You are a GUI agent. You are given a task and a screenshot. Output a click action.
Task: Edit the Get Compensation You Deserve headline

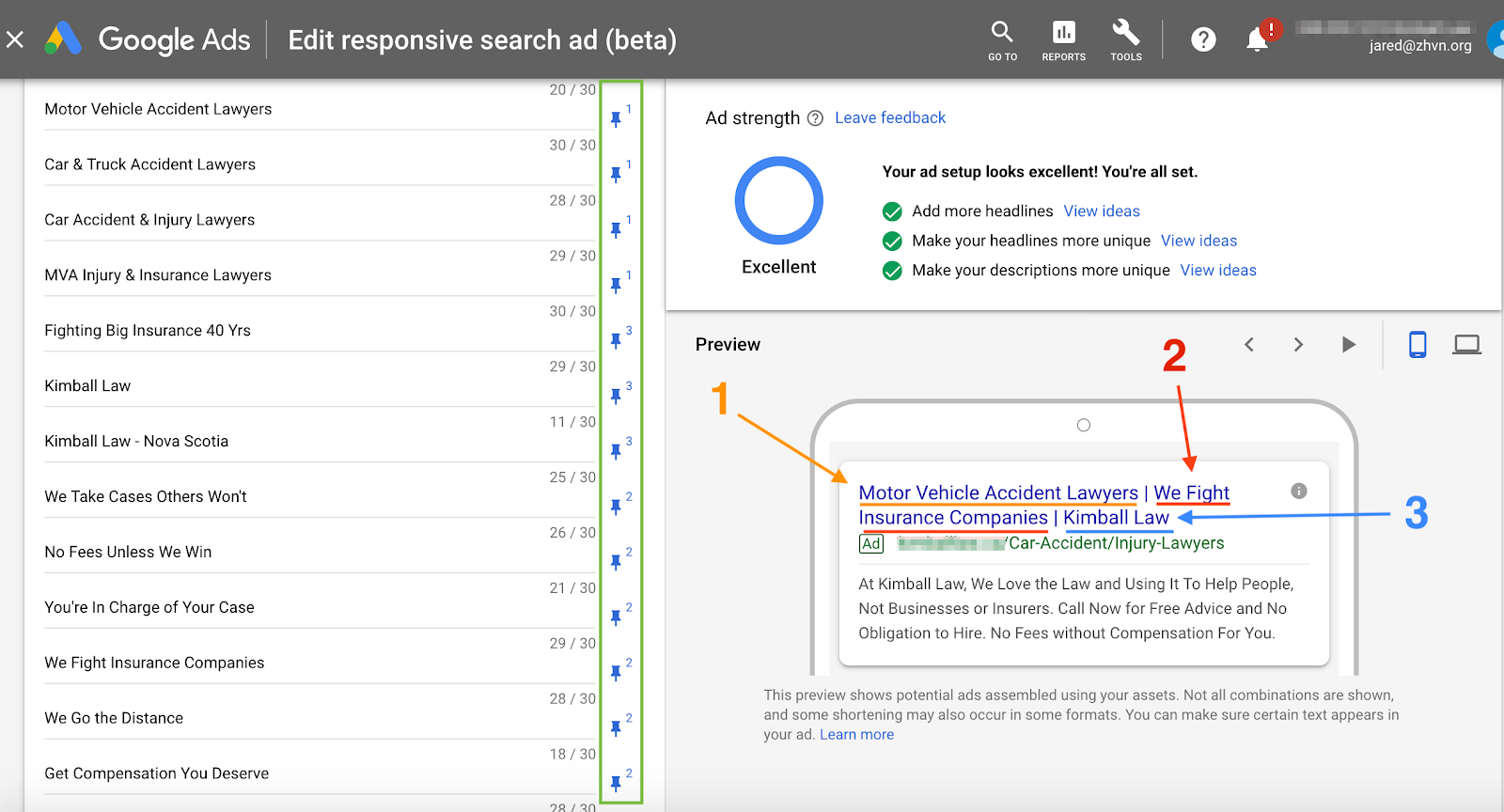[320, 774]
